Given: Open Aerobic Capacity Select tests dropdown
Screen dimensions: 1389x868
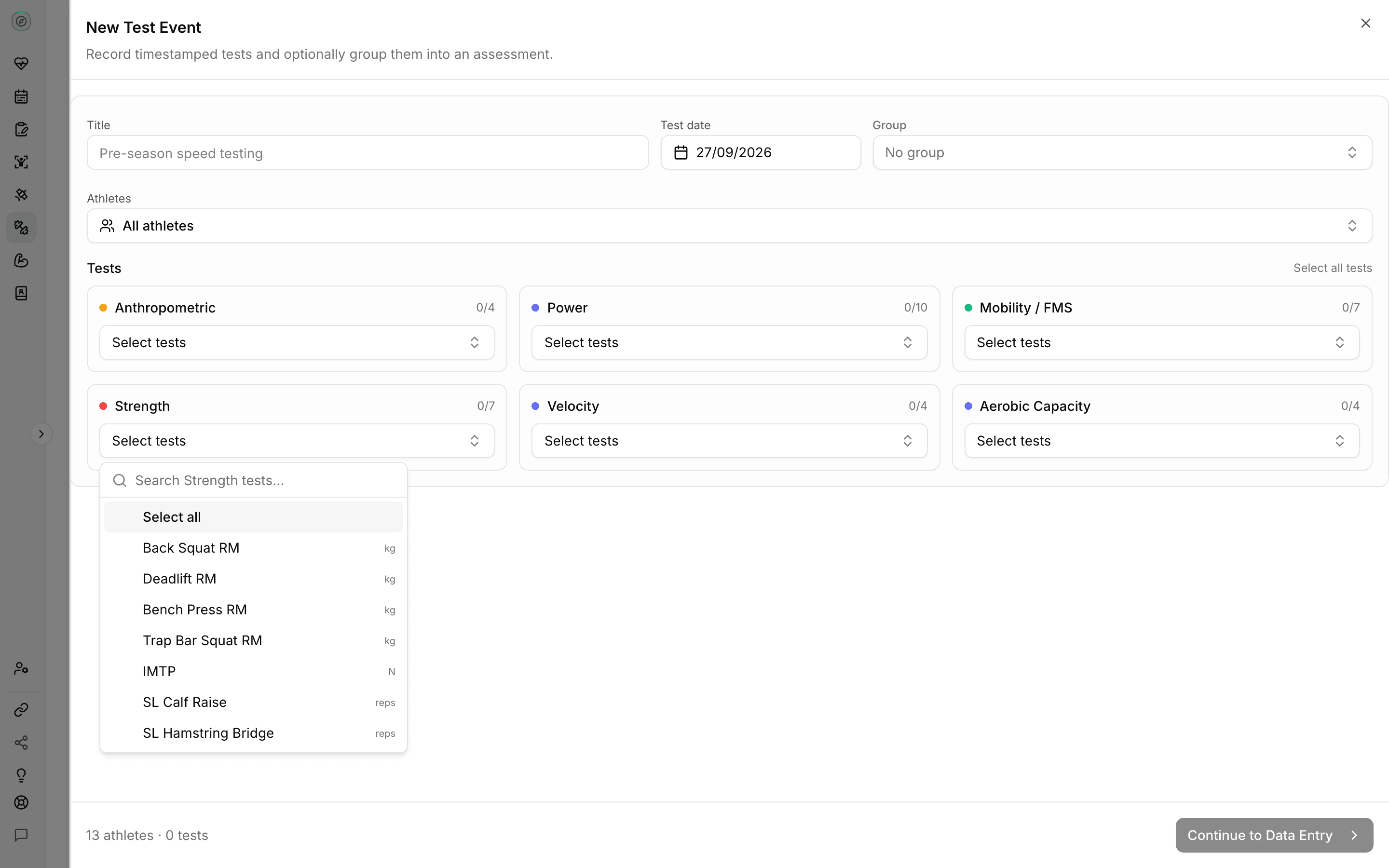Looking at the screenshot, I should coord(1162,441).
